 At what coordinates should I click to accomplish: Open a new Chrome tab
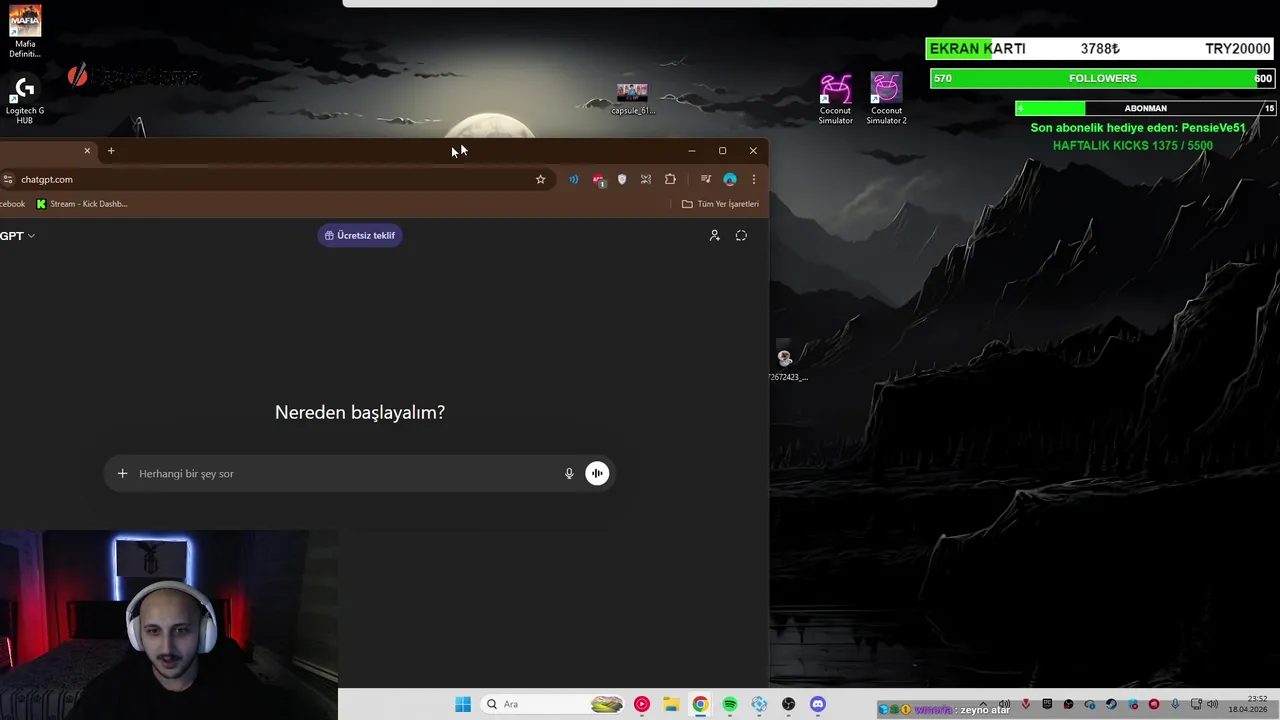point(111,151)
